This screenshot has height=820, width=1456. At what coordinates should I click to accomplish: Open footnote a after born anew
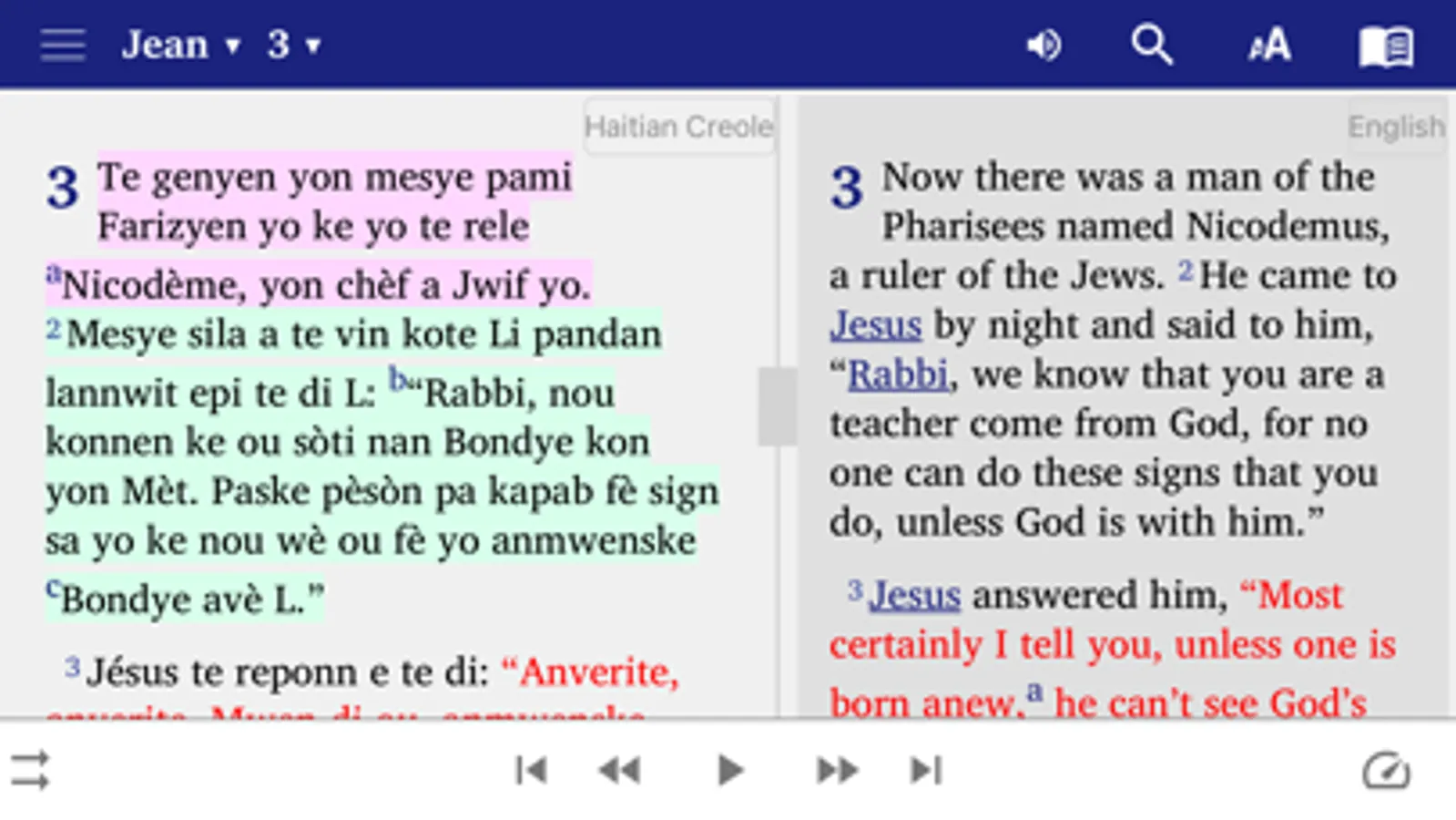pos(1034,692)
